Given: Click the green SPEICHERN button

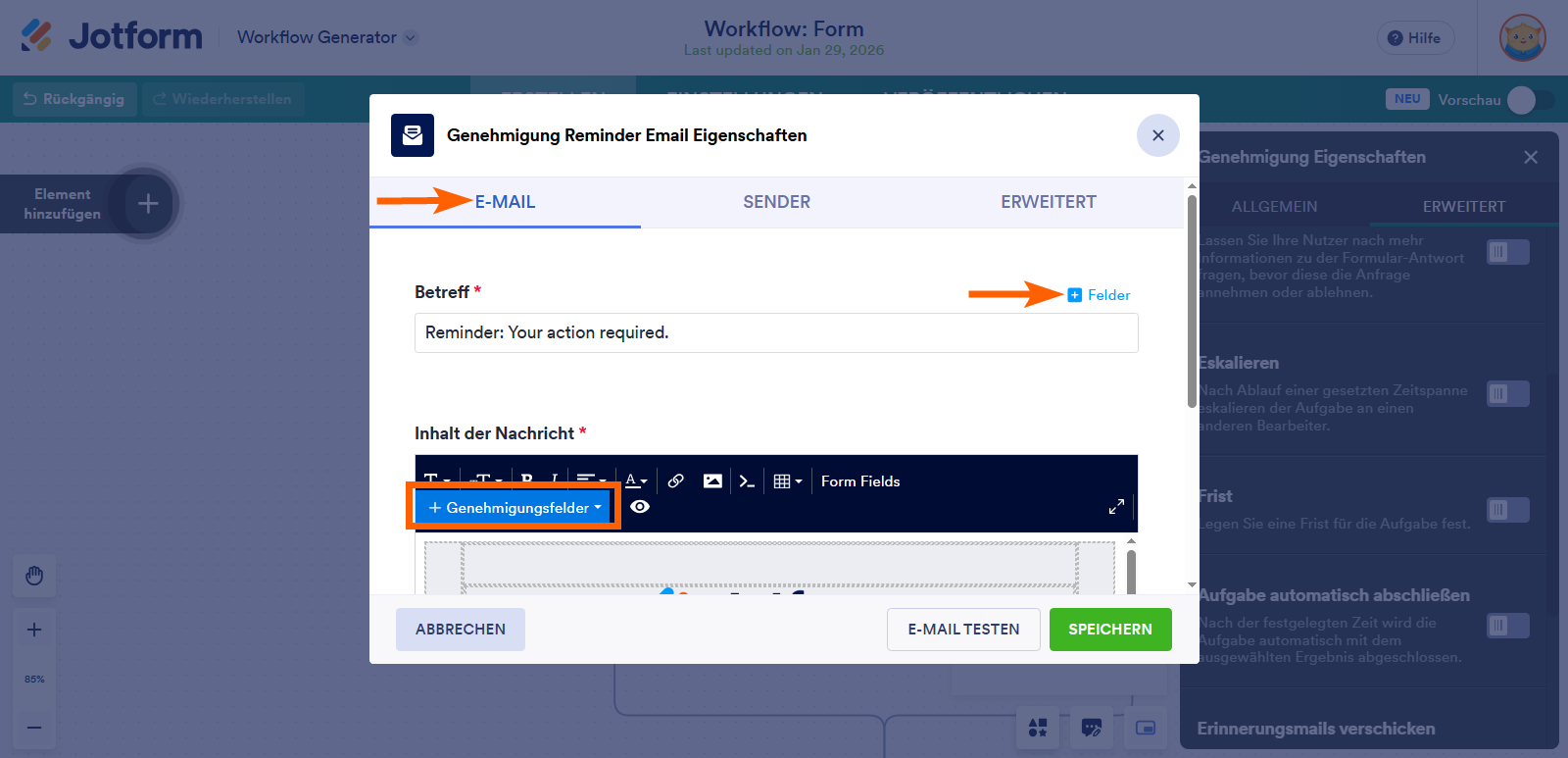Looking at the screenshot, I should click(x=1109, y=630).
